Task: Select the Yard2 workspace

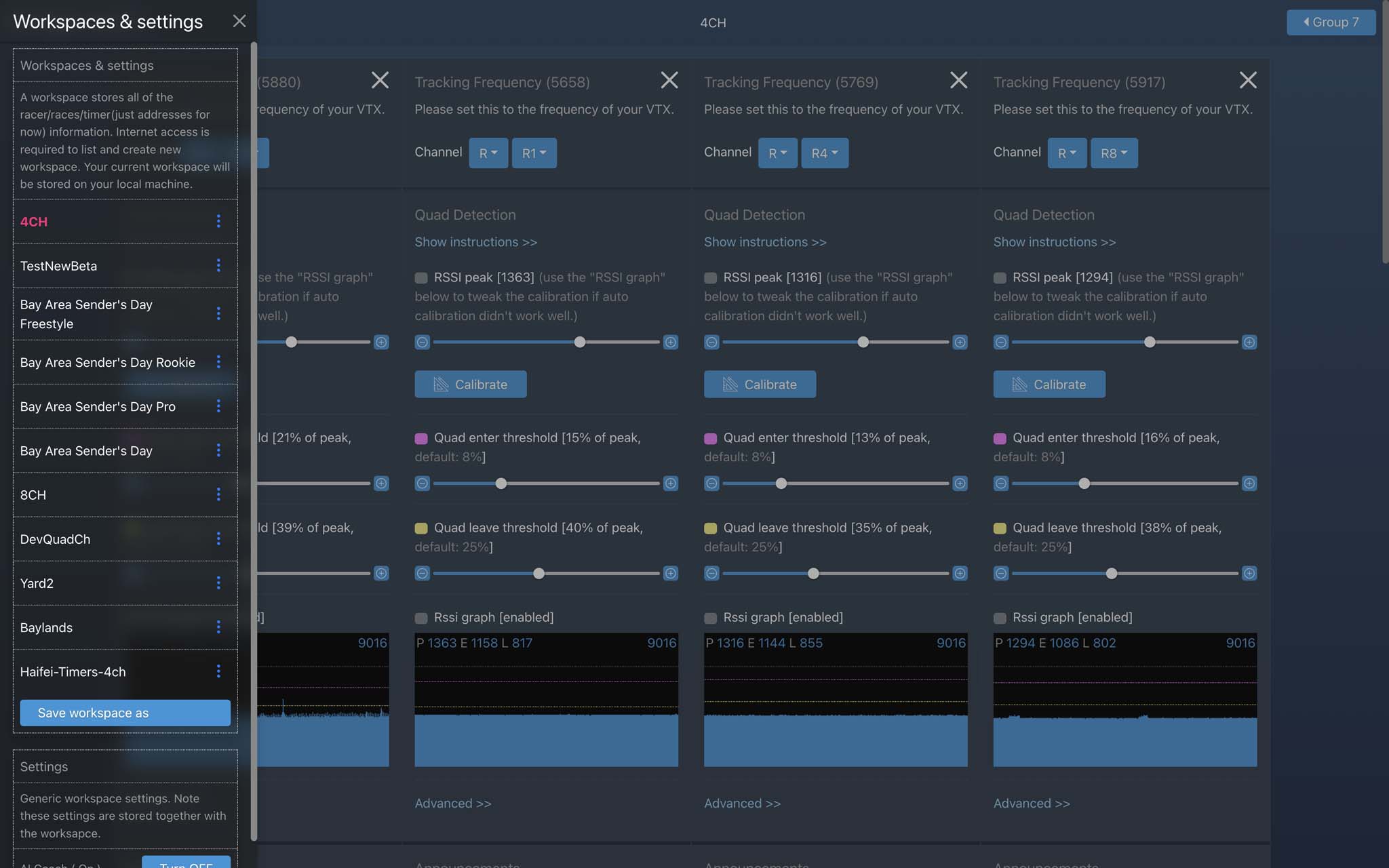Action: pyautogui.click(x=37, y=583)
